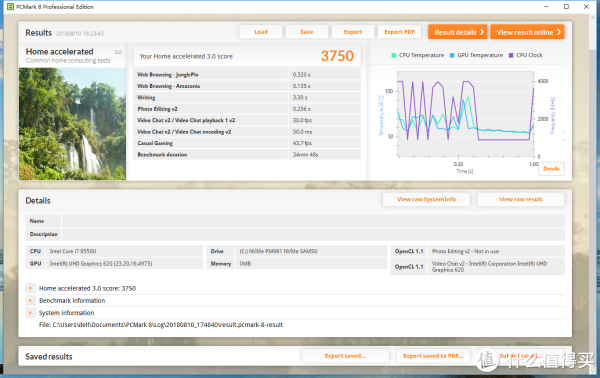Image resolution: width=600 pixels, height=378 pixels.
Task: Click Export PDF button
Action: pos(399,32)
